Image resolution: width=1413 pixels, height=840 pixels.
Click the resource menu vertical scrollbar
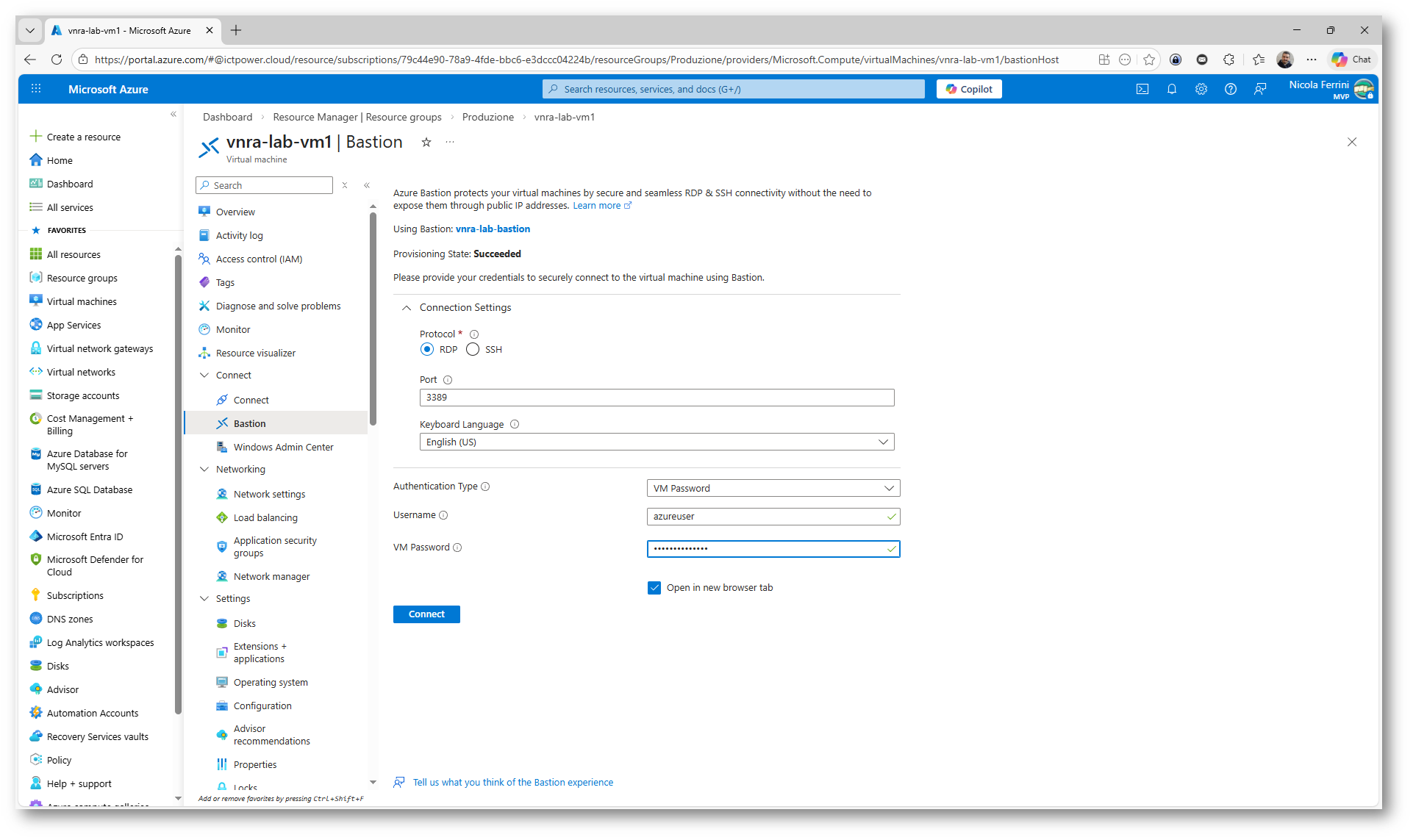pyautogui.click(x=373, y=320)
